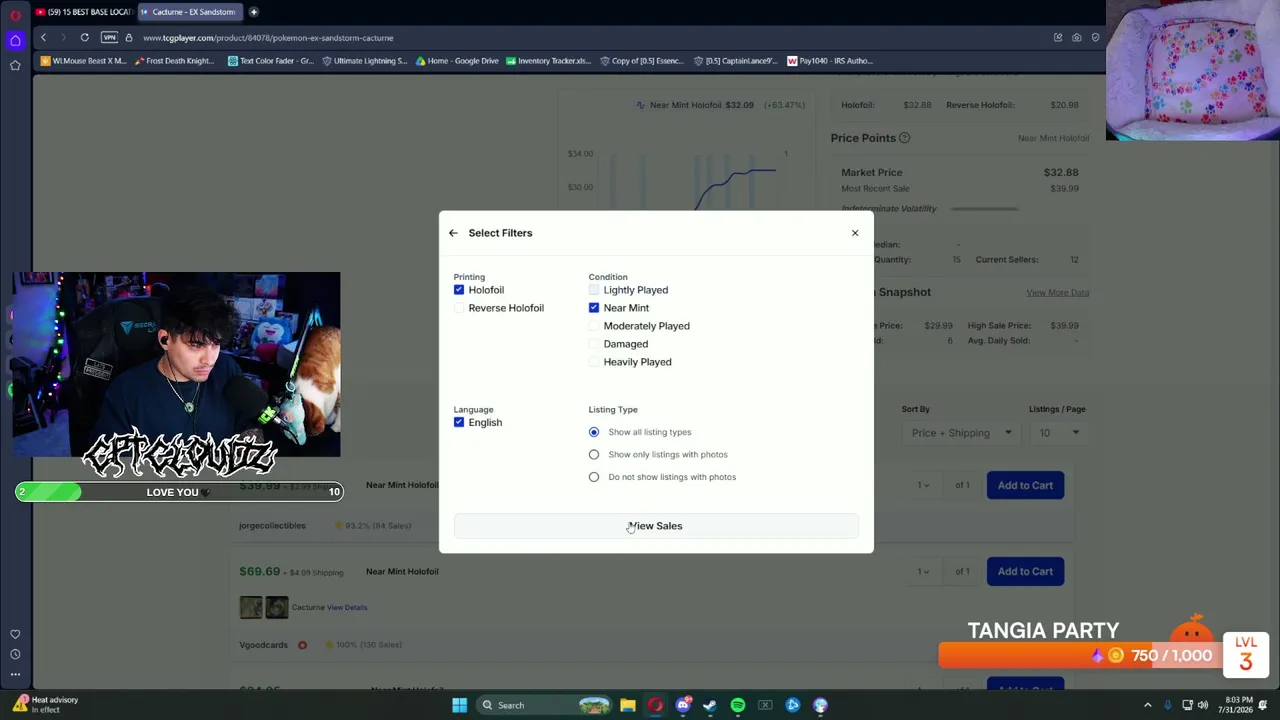
Task: Open the View More Data link
Action: click(1057, 293)
